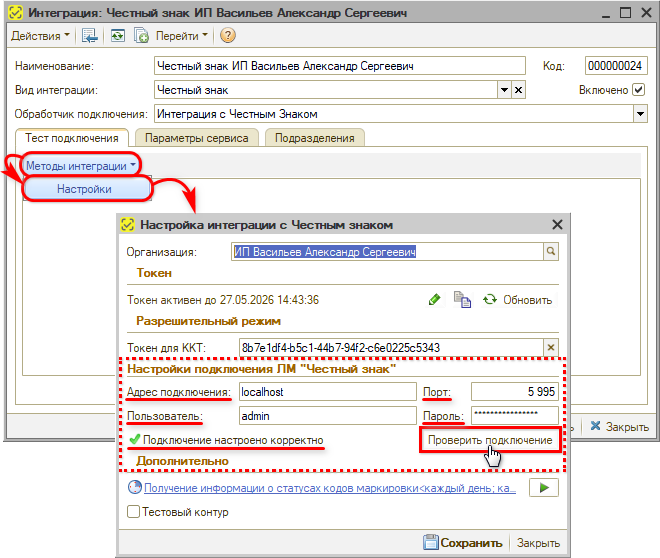Close the Настройка интеграции dialog

coord(557,225)
